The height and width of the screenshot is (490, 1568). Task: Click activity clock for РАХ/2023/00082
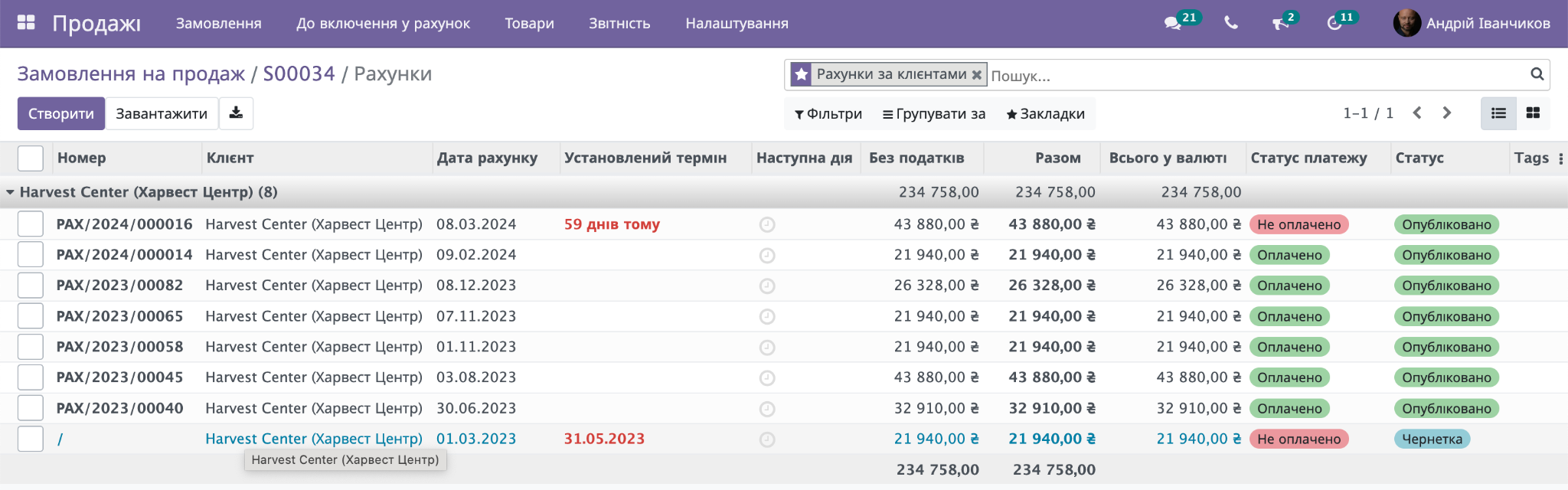[767, 286]
